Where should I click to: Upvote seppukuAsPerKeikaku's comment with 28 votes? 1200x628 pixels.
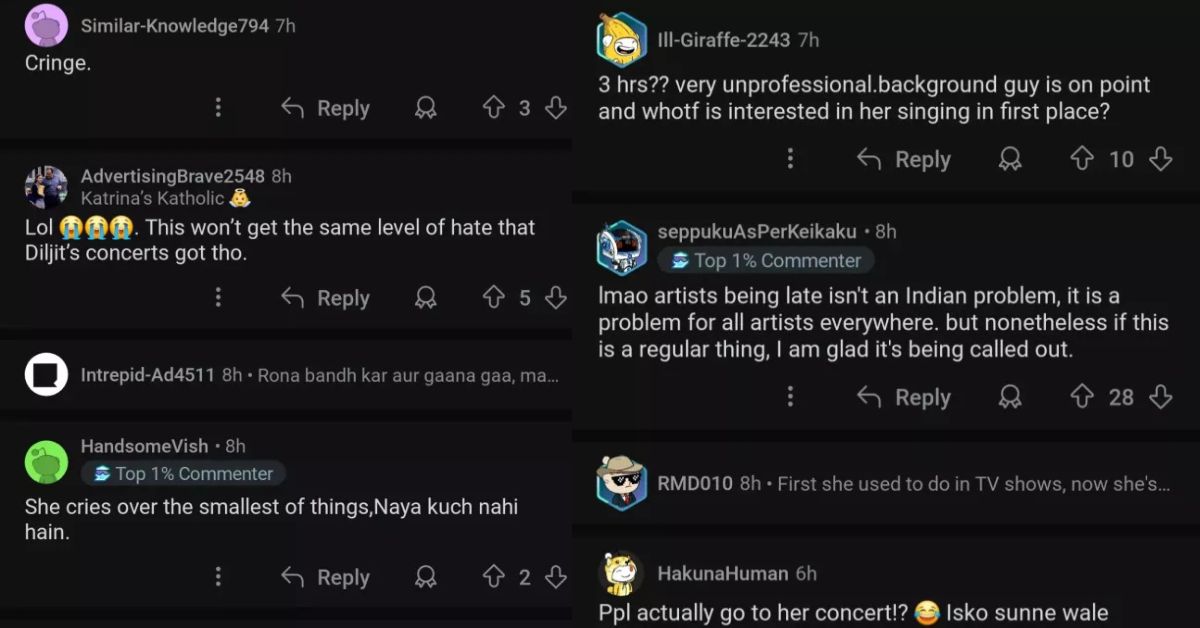point(1081,397)
